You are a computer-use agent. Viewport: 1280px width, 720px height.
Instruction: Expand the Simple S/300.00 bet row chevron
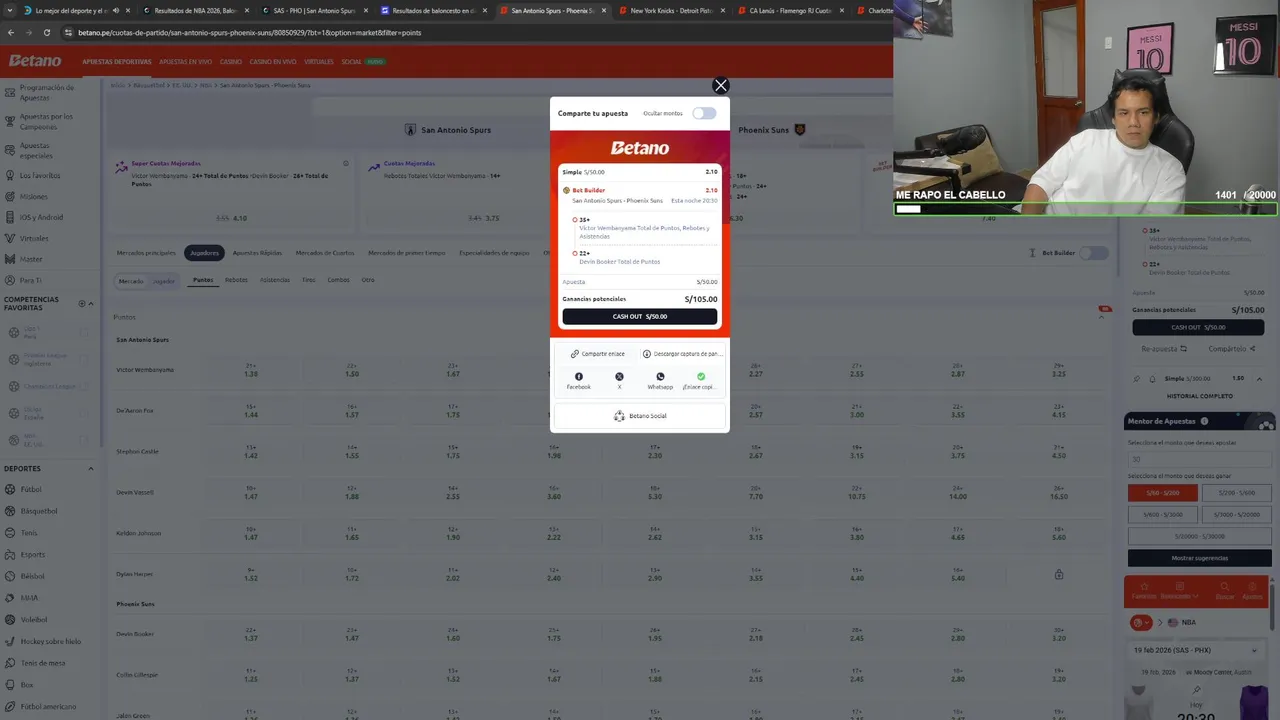tap(1259, 379)
